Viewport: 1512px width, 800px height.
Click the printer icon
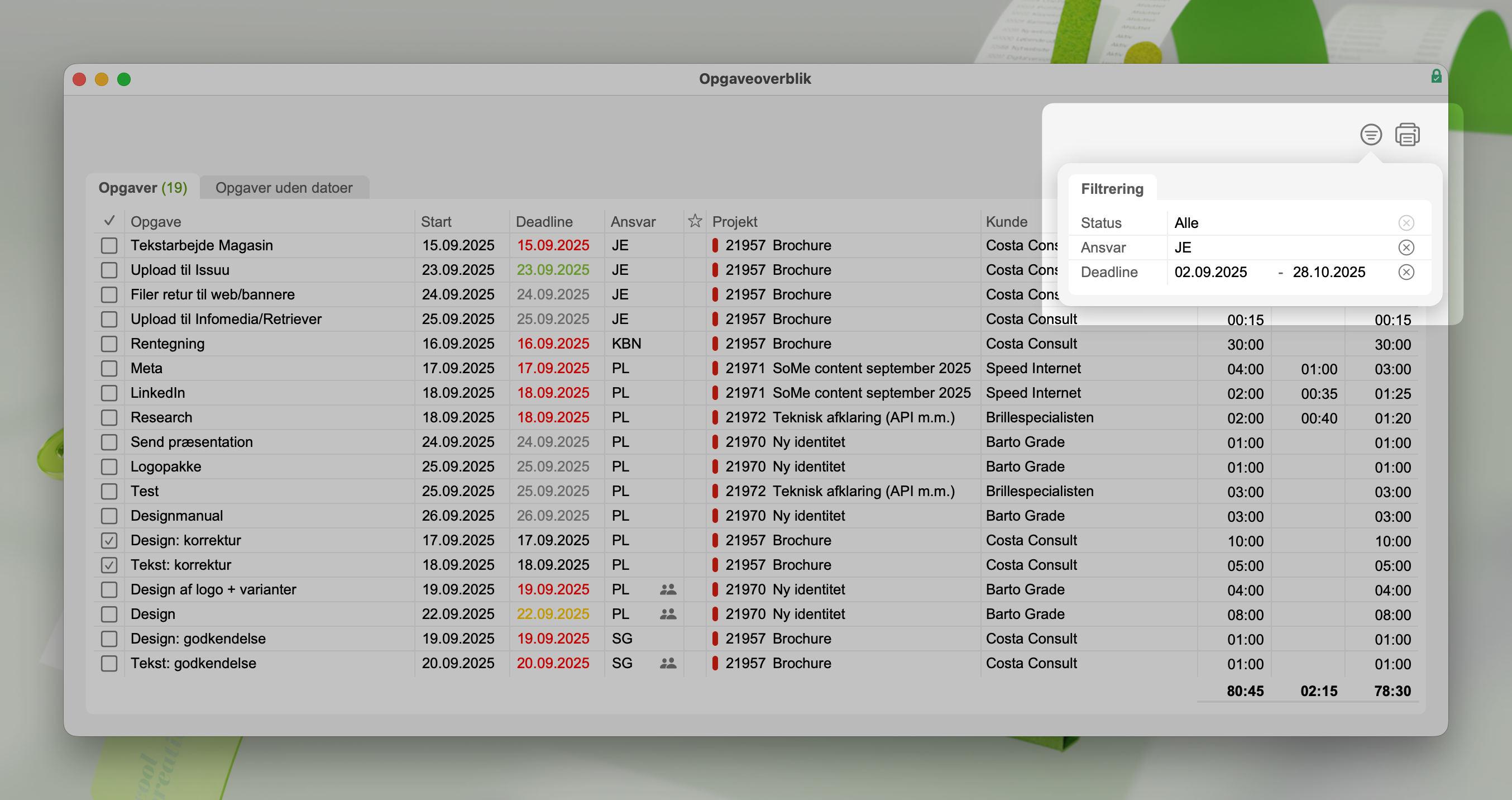point(1407,135)
